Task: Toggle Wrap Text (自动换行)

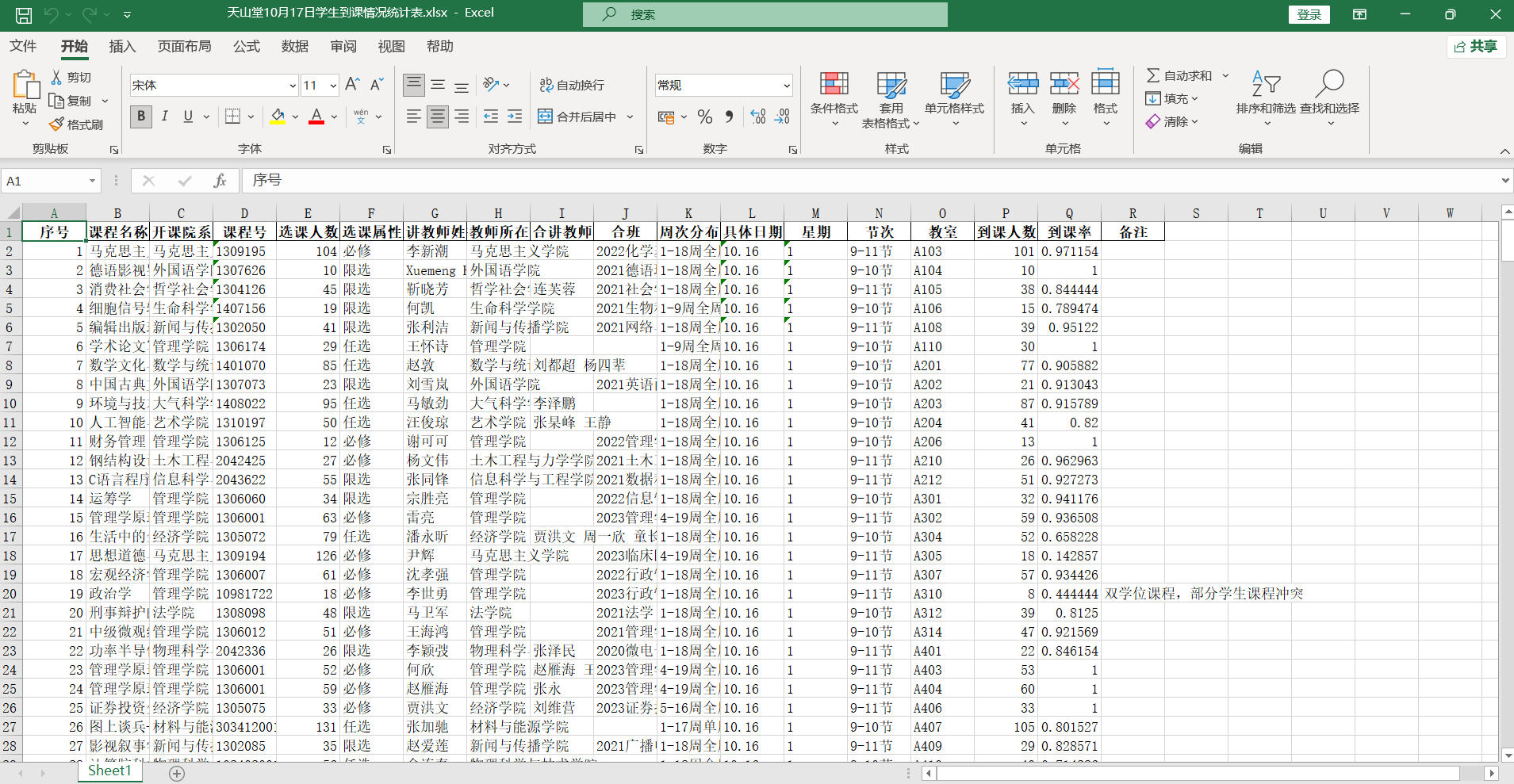Action: [572, 85]
